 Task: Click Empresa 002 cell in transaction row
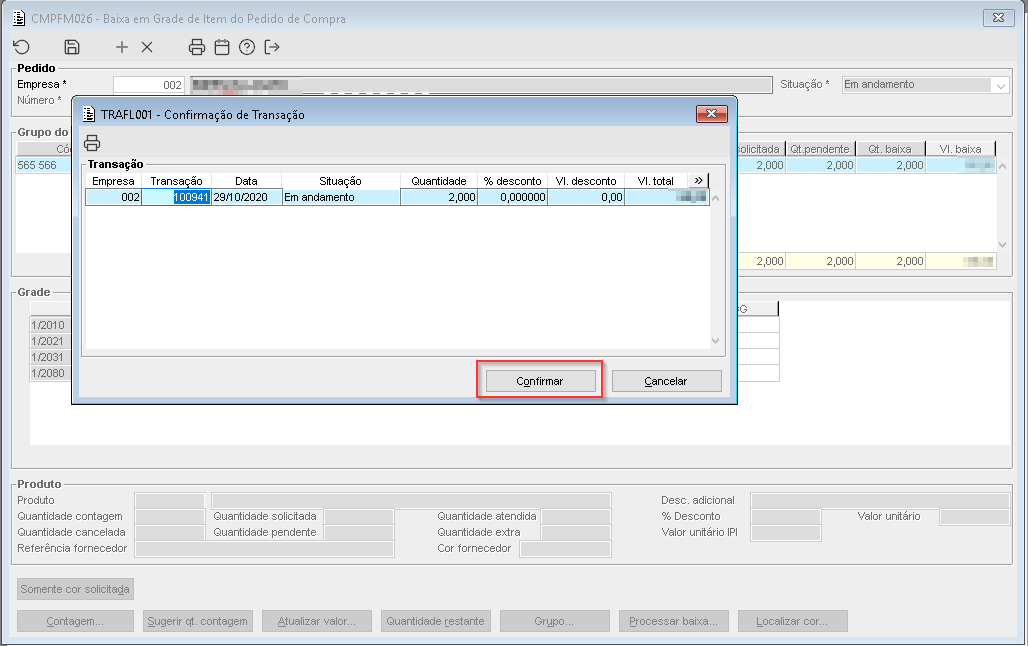pos(113,197)
